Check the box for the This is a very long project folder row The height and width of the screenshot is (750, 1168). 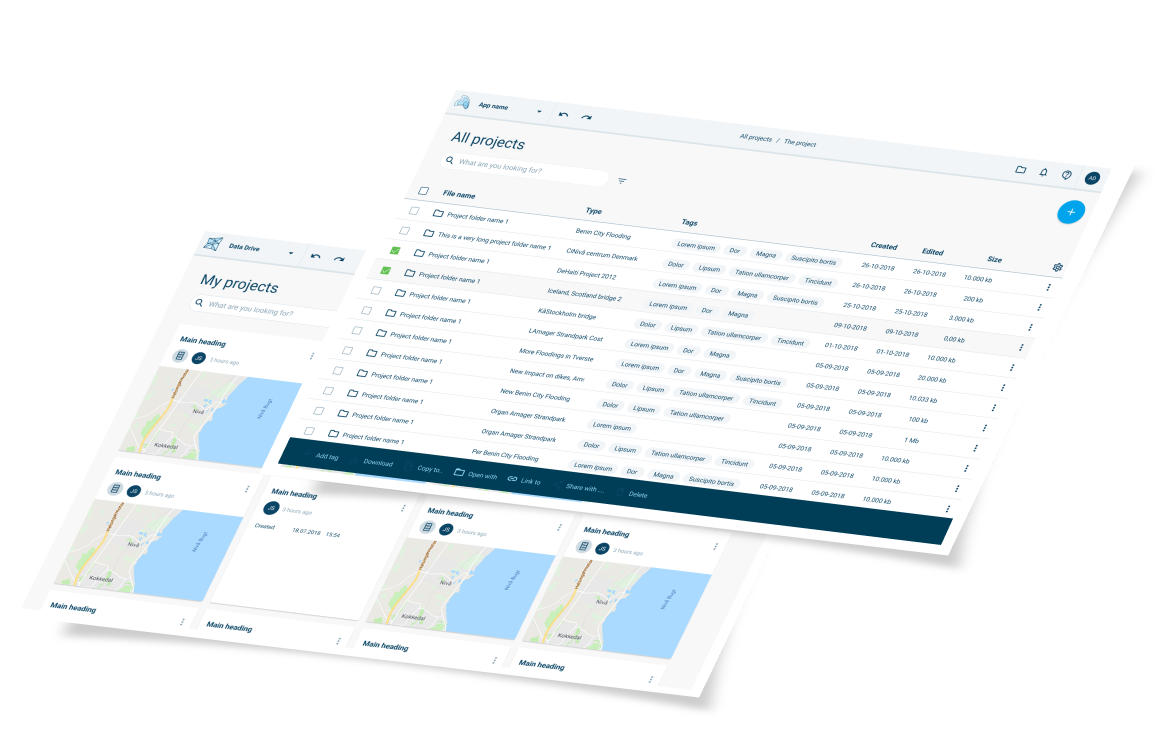click(x=404, y=231)
